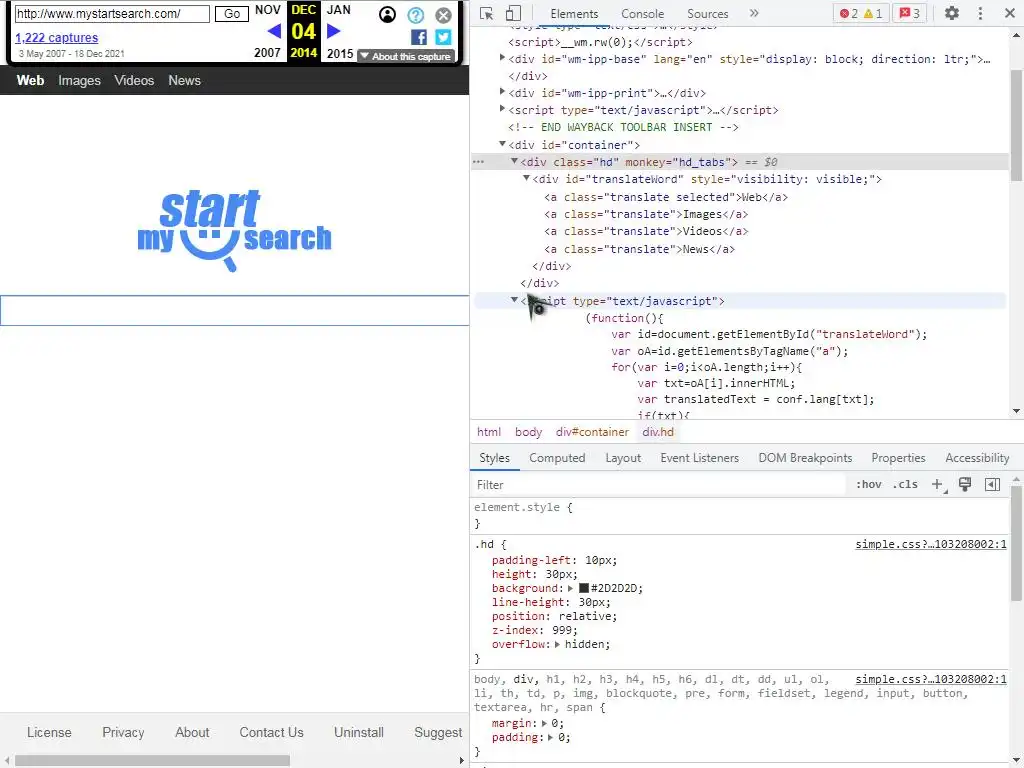Click the mystartsearch logo
Screen dimensions: 1024x768
(x=234, y=230)
